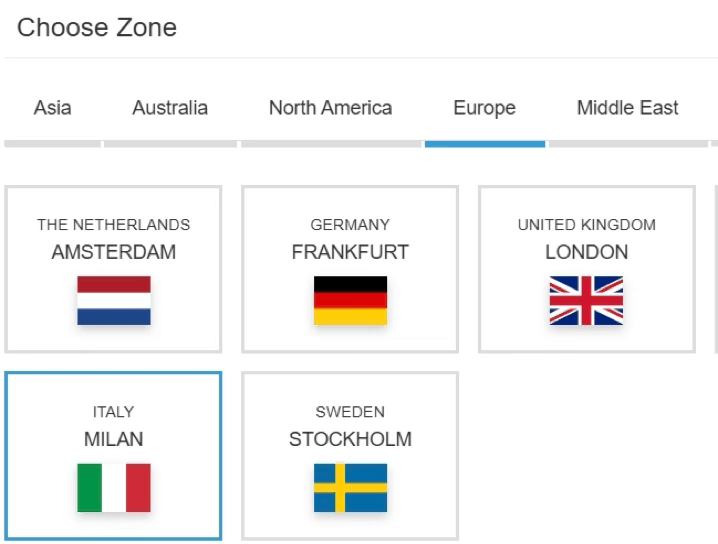Switch to the Asia tab
Screen dimensions: 718x544
[x=53, y=108]
